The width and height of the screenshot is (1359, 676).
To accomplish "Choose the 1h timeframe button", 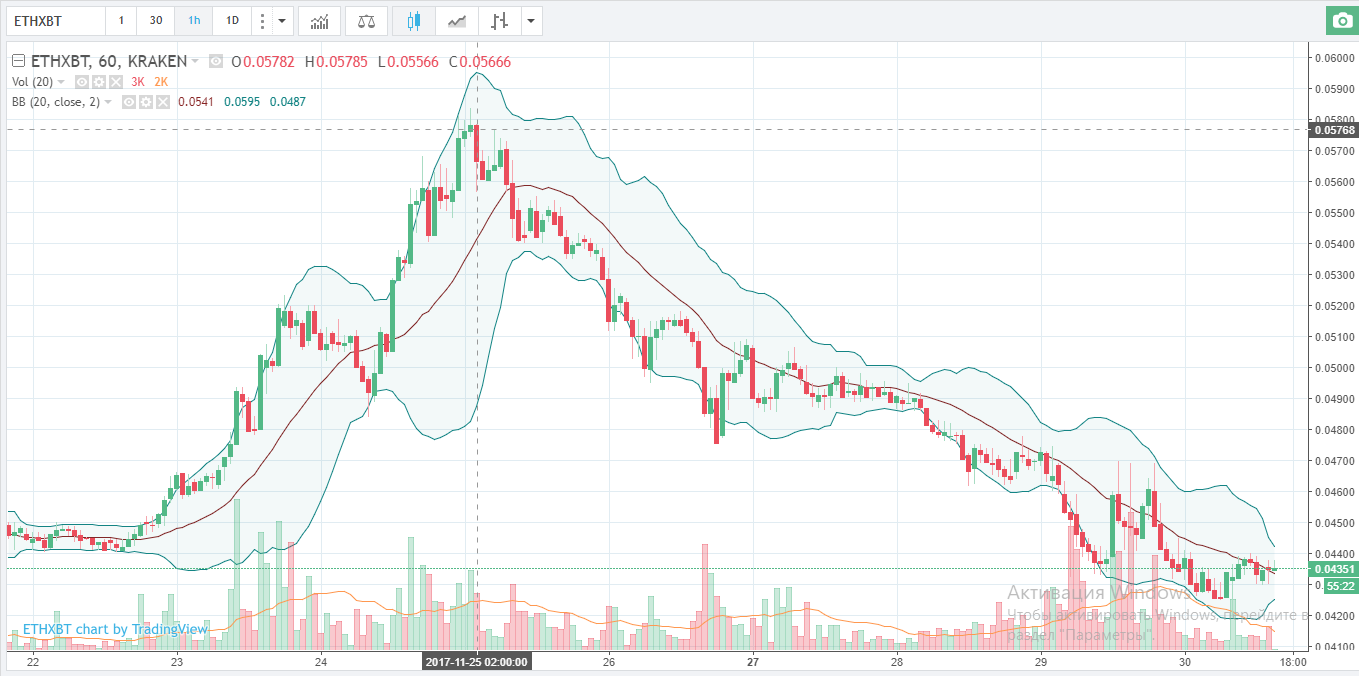I will [193, 20].
